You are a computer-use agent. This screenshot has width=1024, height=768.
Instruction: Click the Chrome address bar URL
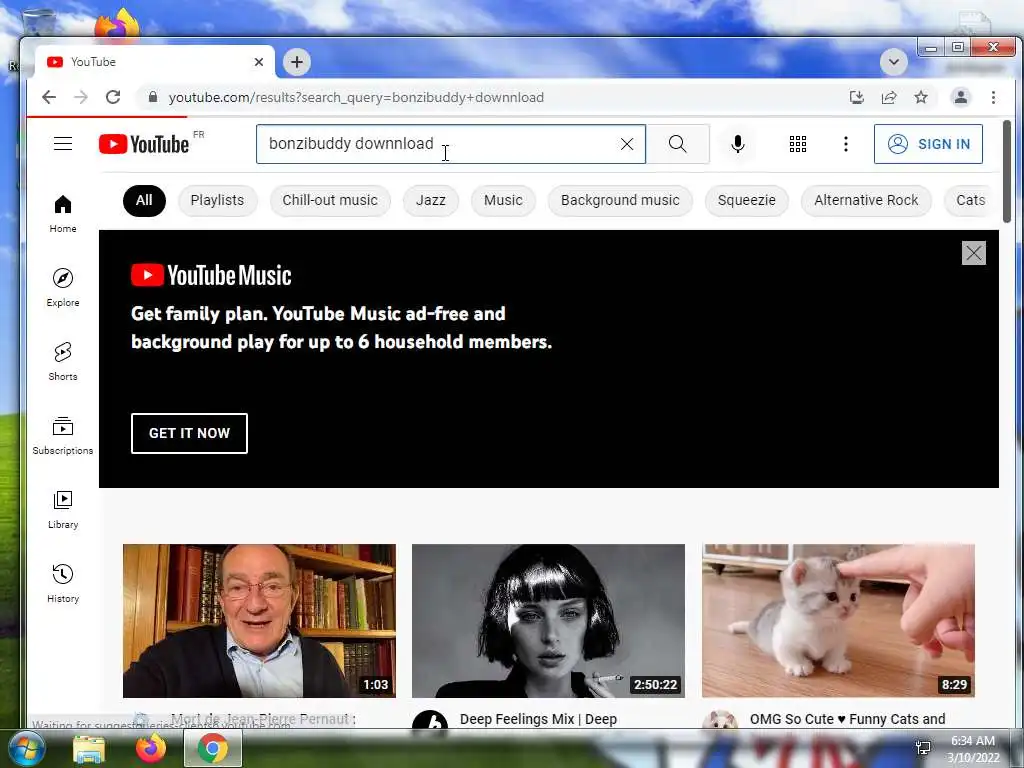[x=356, y=97]
